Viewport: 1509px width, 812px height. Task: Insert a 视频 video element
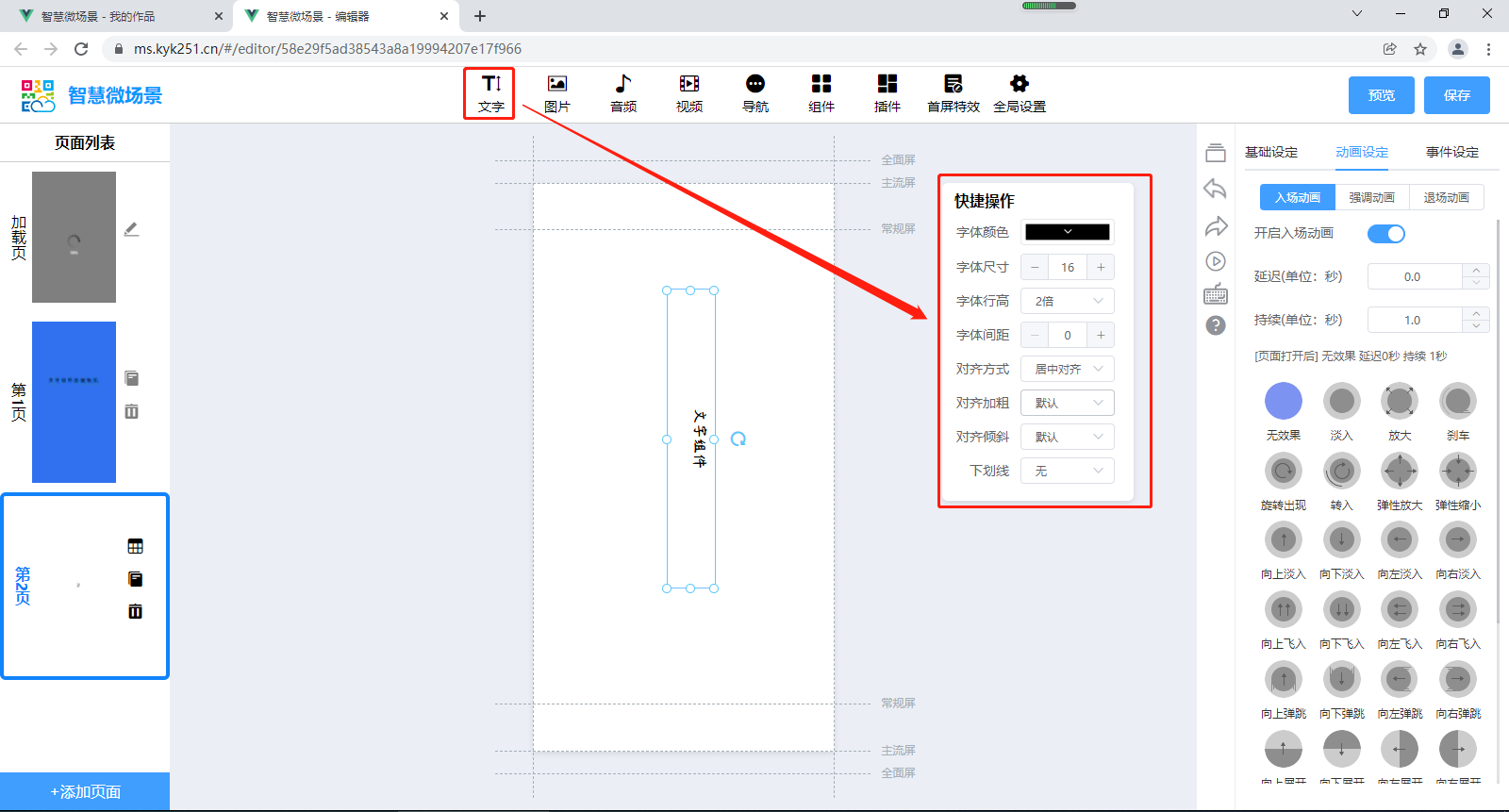[x=688, y=93]
